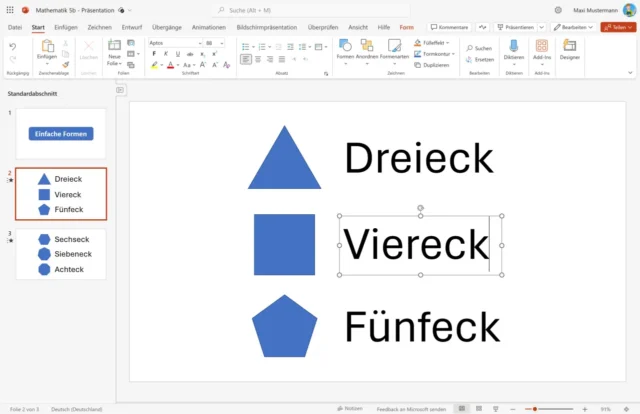Click the Teilen button
The image size is (640, 414).
pyautogui.click(x=618, y=27)
